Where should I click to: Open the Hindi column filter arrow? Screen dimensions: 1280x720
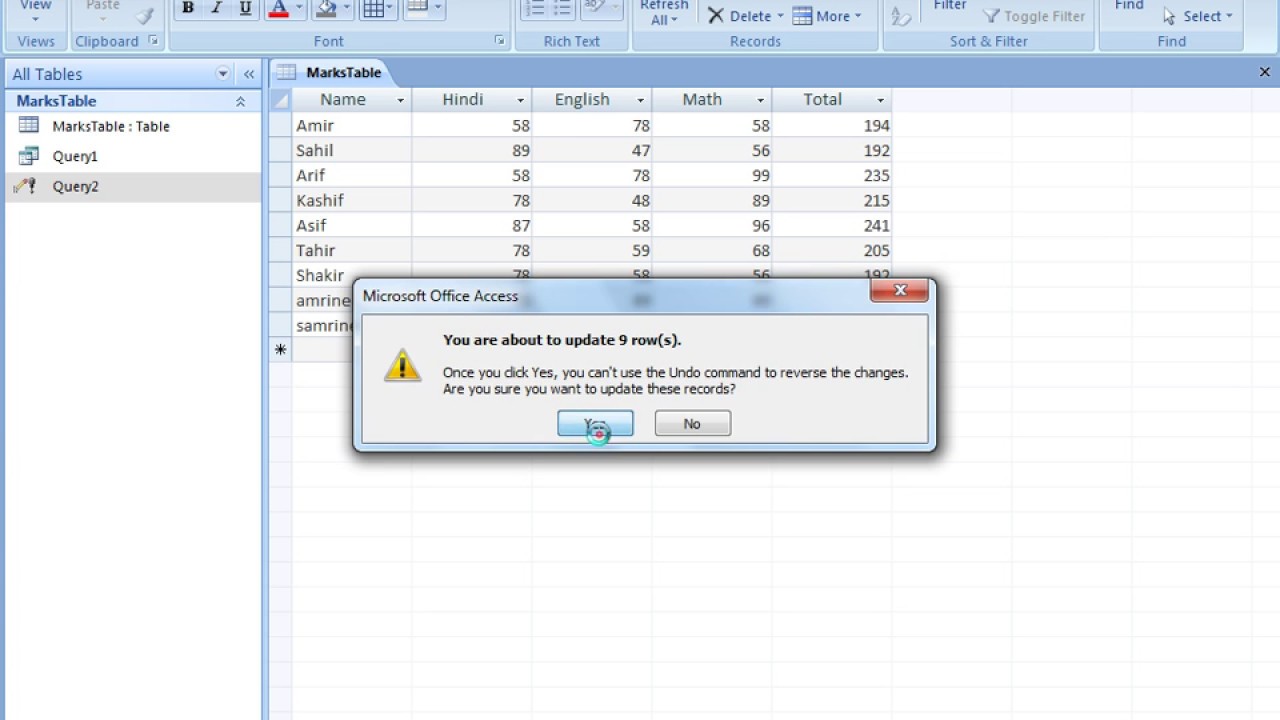pos(520,100)
